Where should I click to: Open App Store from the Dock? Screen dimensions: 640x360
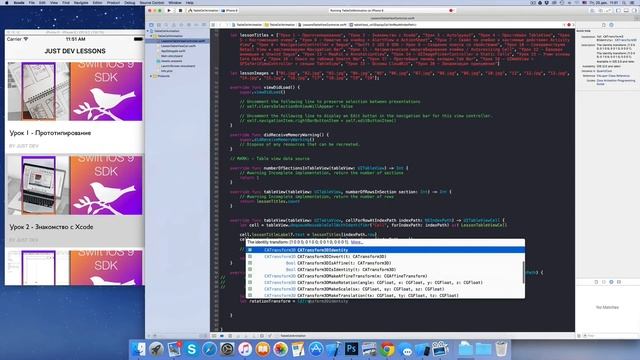[x=316, y=349]
